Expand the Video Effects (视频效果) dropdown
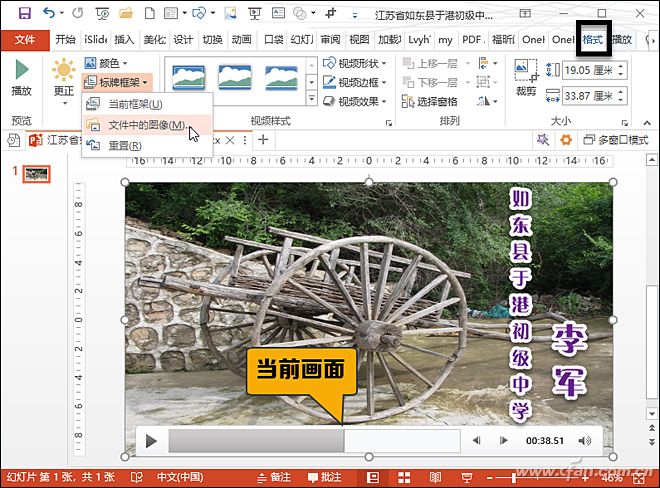This screenshot has width=660, height=488. click(x=362, y=101)
